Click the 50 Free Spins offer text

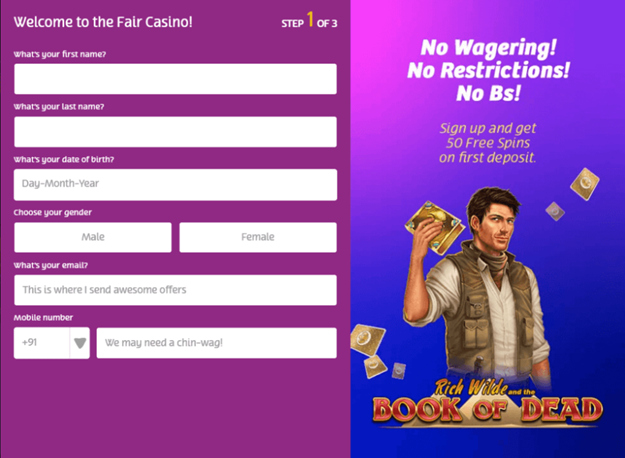point(487,143)
